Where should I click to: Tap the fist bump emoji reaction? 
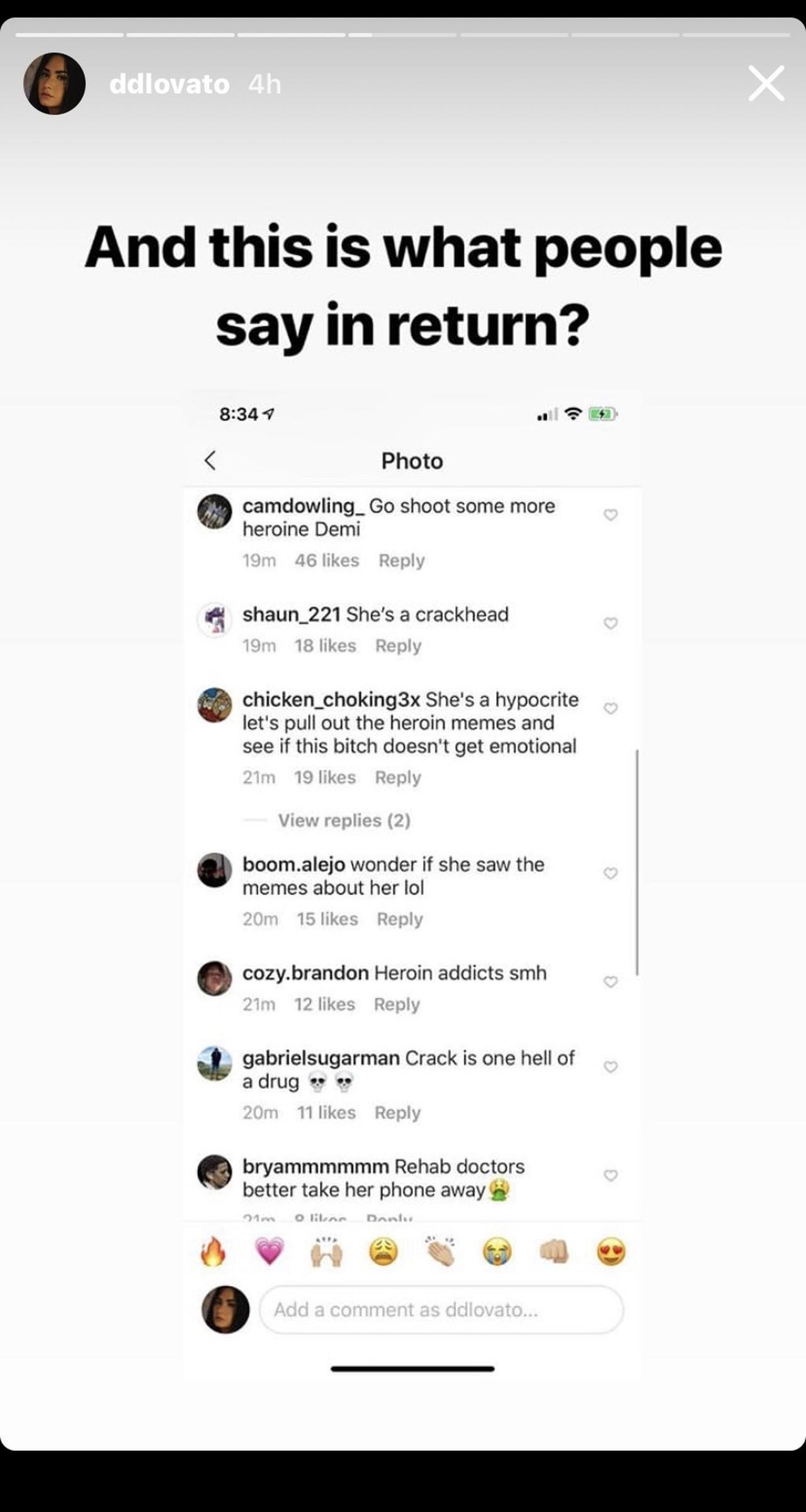[554, 1251]
